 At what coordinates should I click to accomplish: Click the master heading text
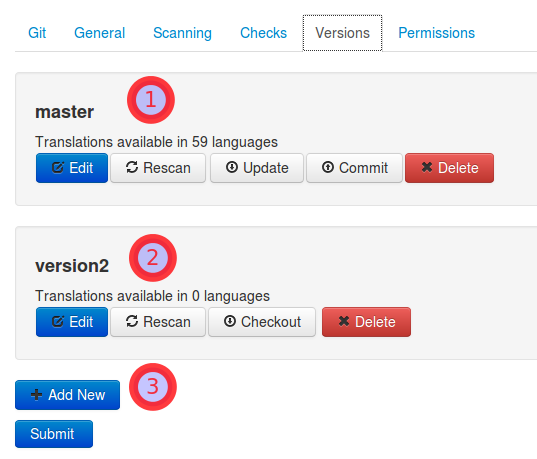coord(64,112)
